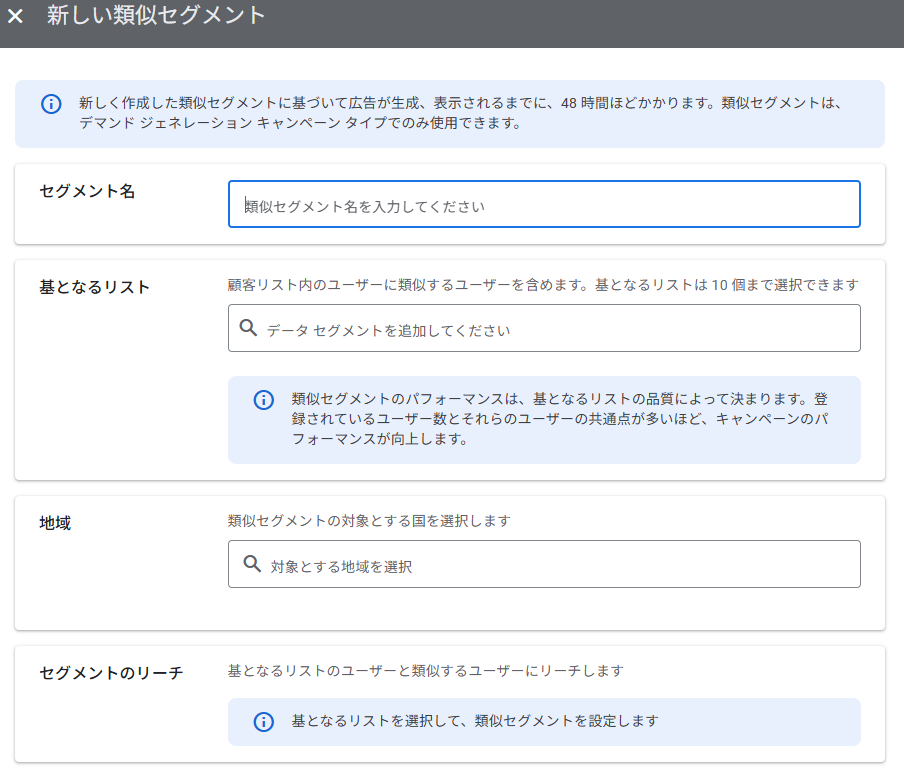Click the セグメント名 section label

tap(87, 191)
